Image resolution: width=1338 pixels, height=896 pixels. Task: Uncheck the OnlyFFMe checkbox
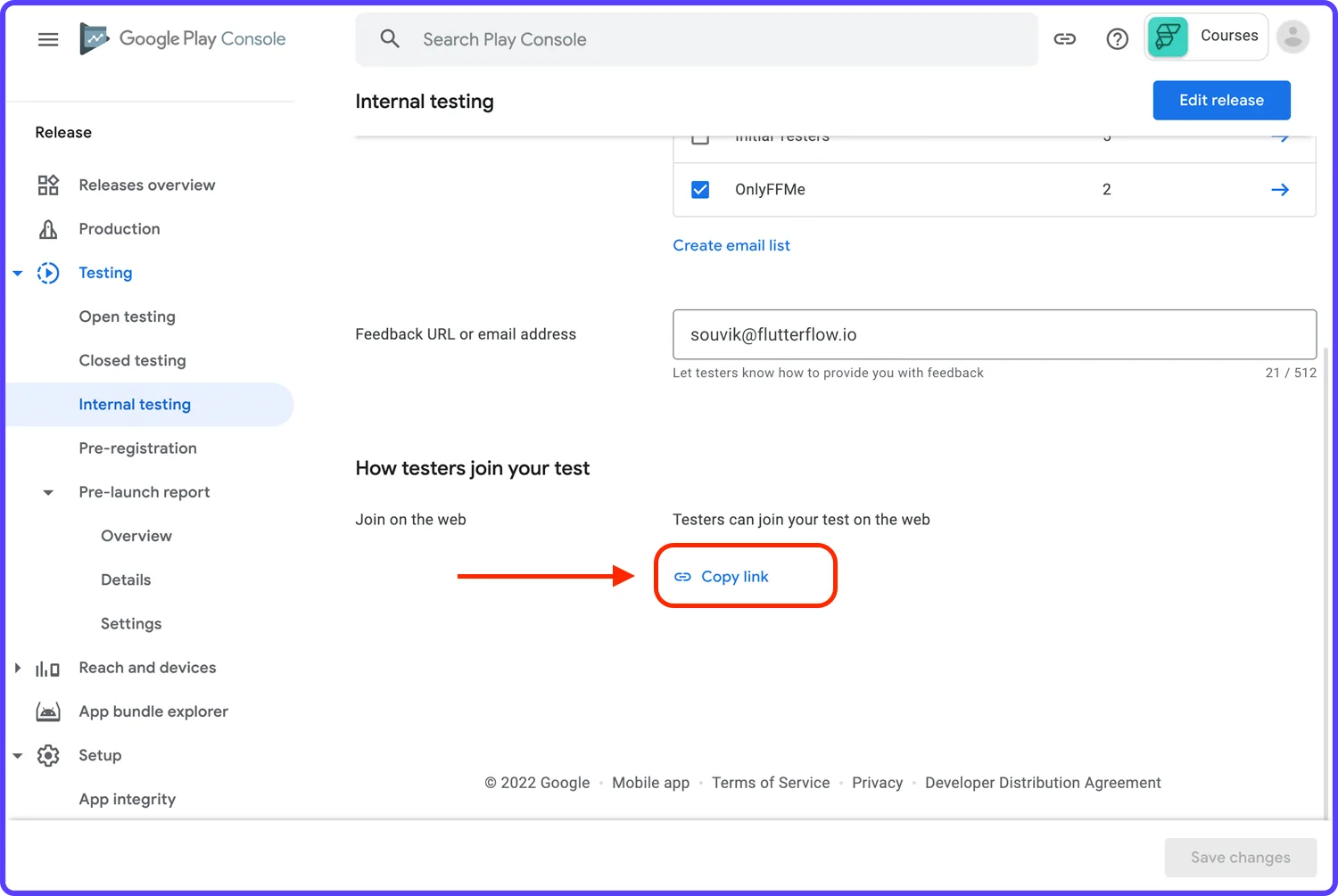700,190
